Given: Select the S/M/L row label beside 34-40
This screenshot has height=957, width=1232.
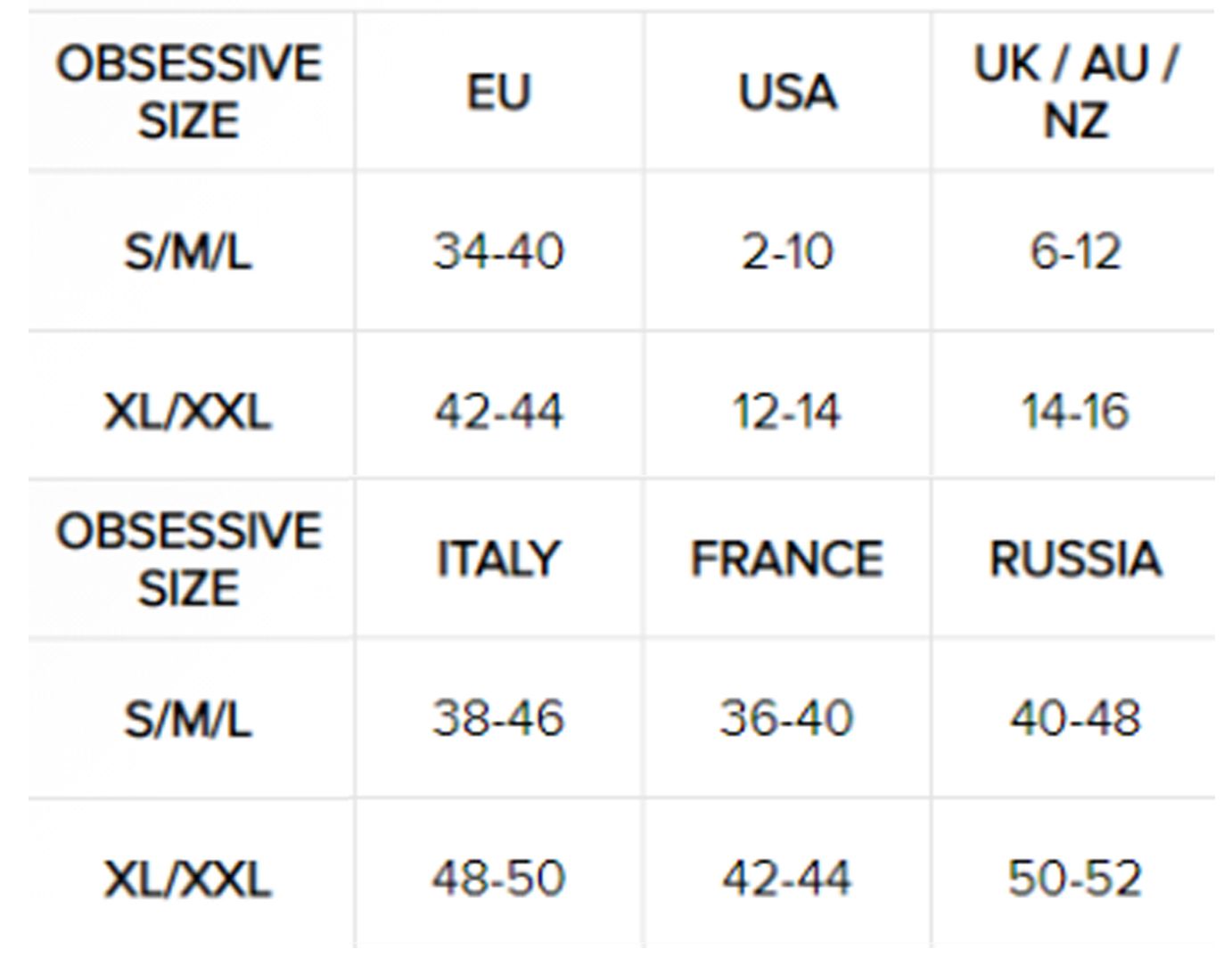Looking at the screenshot, I should 188,251.
